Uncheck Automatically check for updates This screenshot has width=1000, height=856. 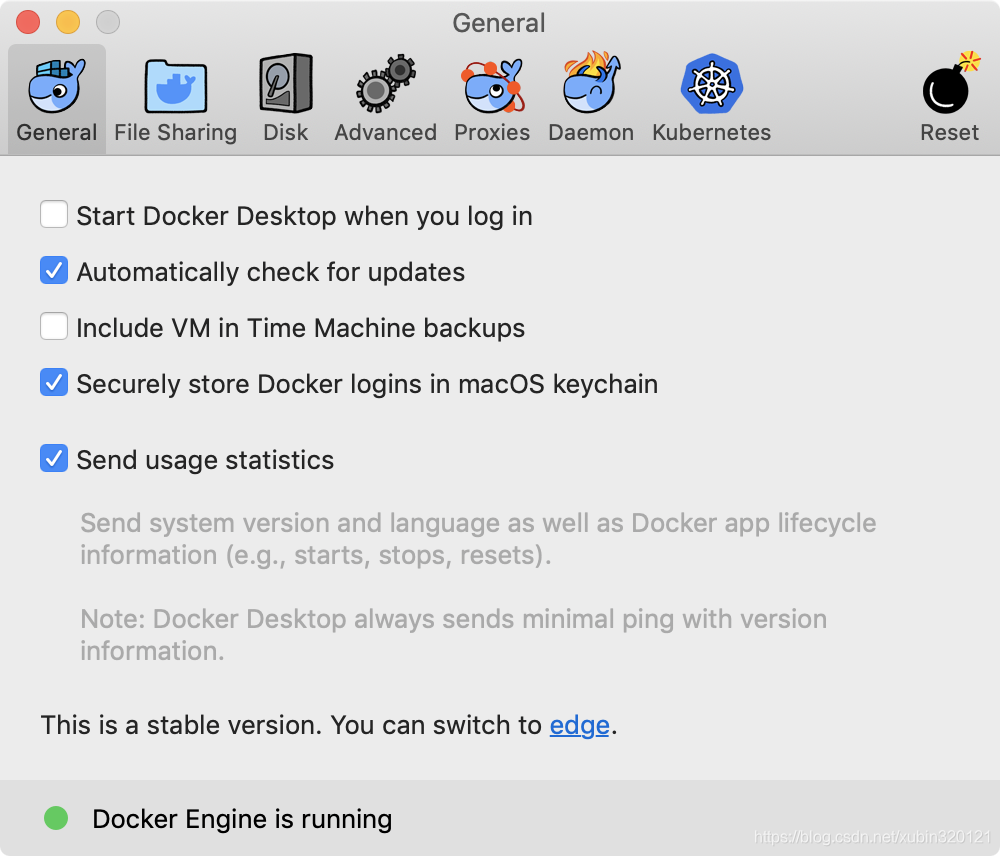(x=54, y=270)
